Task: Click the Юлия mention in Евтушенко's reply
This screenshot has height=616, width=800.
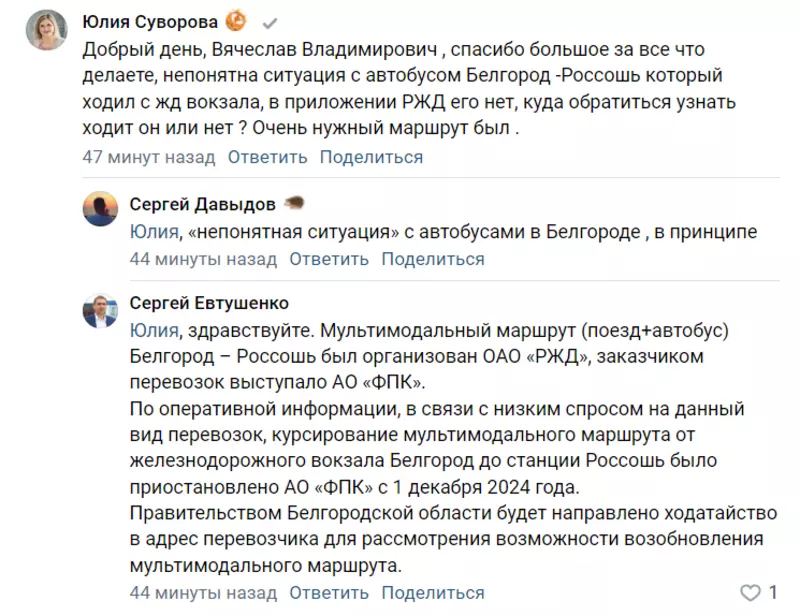Action: coord(154,331)
